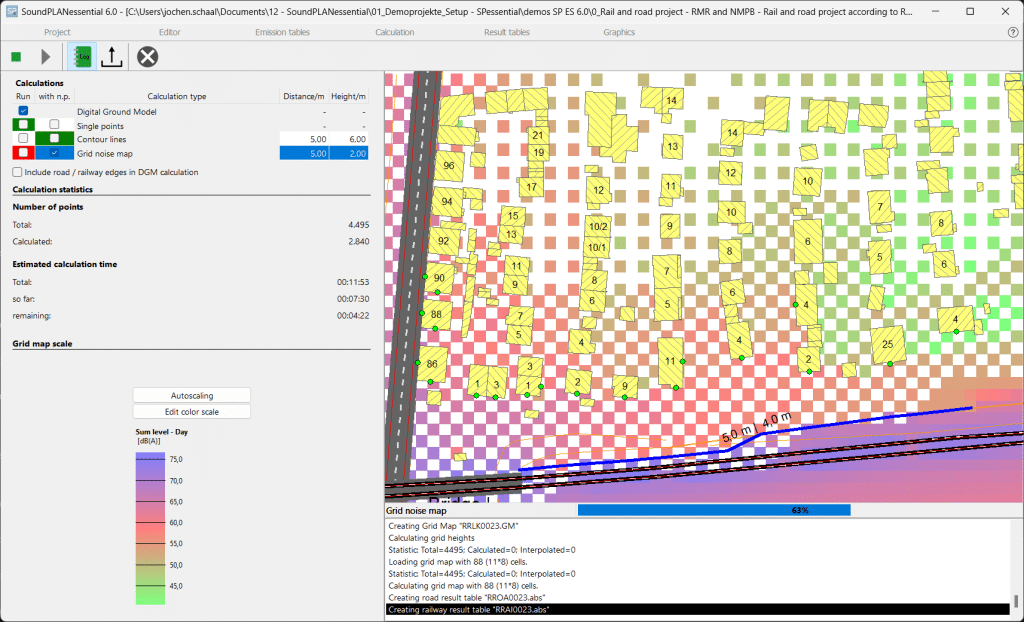This screenshot has height=622, width=1024.
Task: Open the calculation log notebook icon
Action: click(x=81, y=57)
